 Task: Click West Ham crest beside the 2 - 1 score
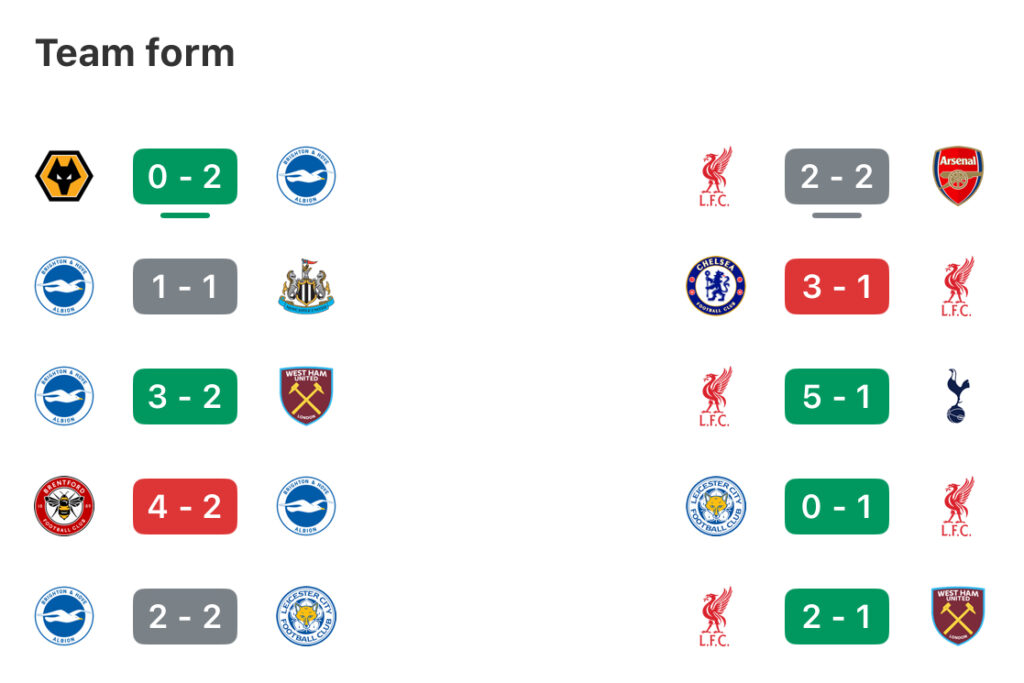(x=957, y=616)
